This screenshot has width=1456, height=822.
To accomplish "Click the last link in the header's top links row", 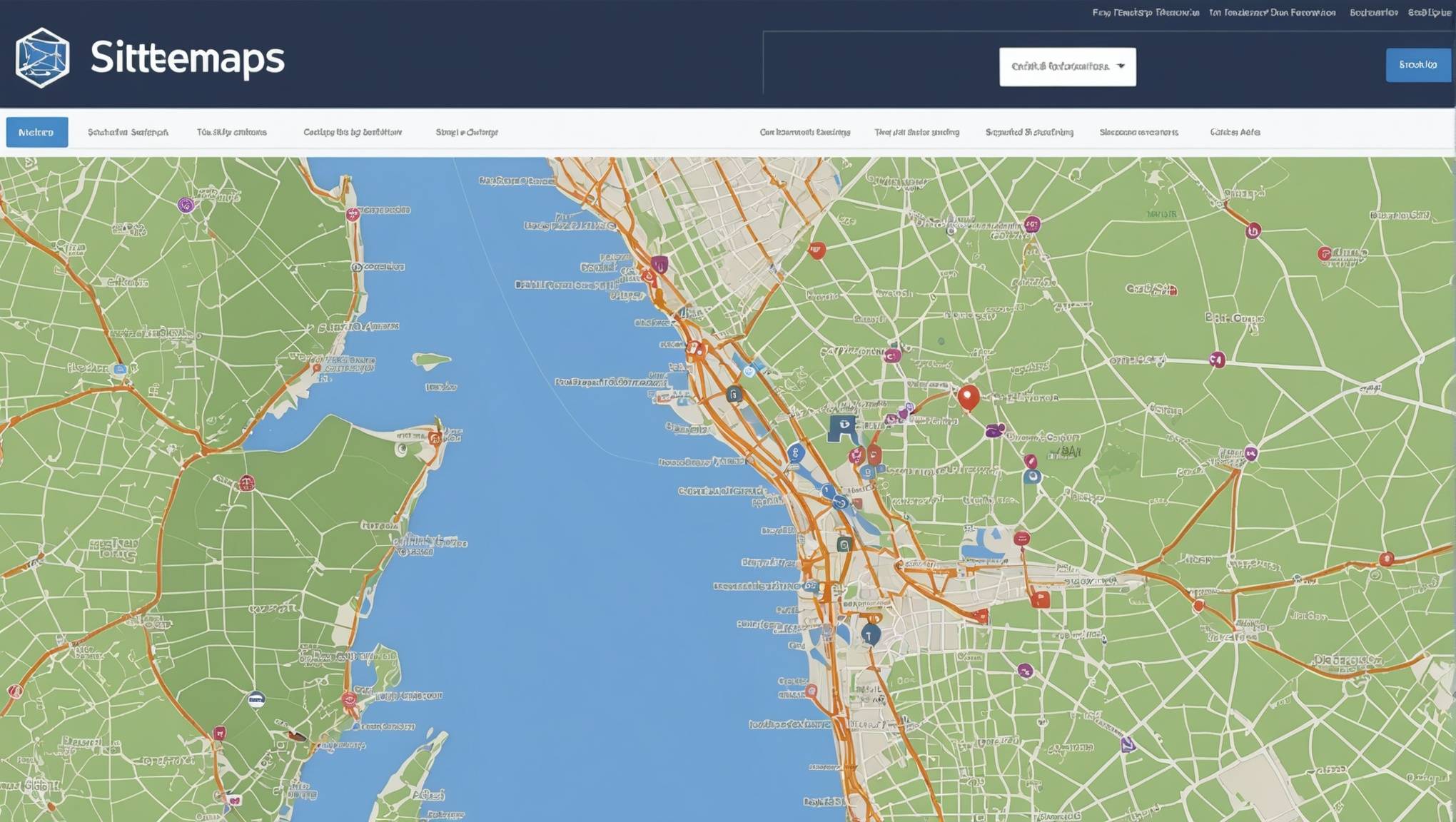I will click(x=1429, y=12).
